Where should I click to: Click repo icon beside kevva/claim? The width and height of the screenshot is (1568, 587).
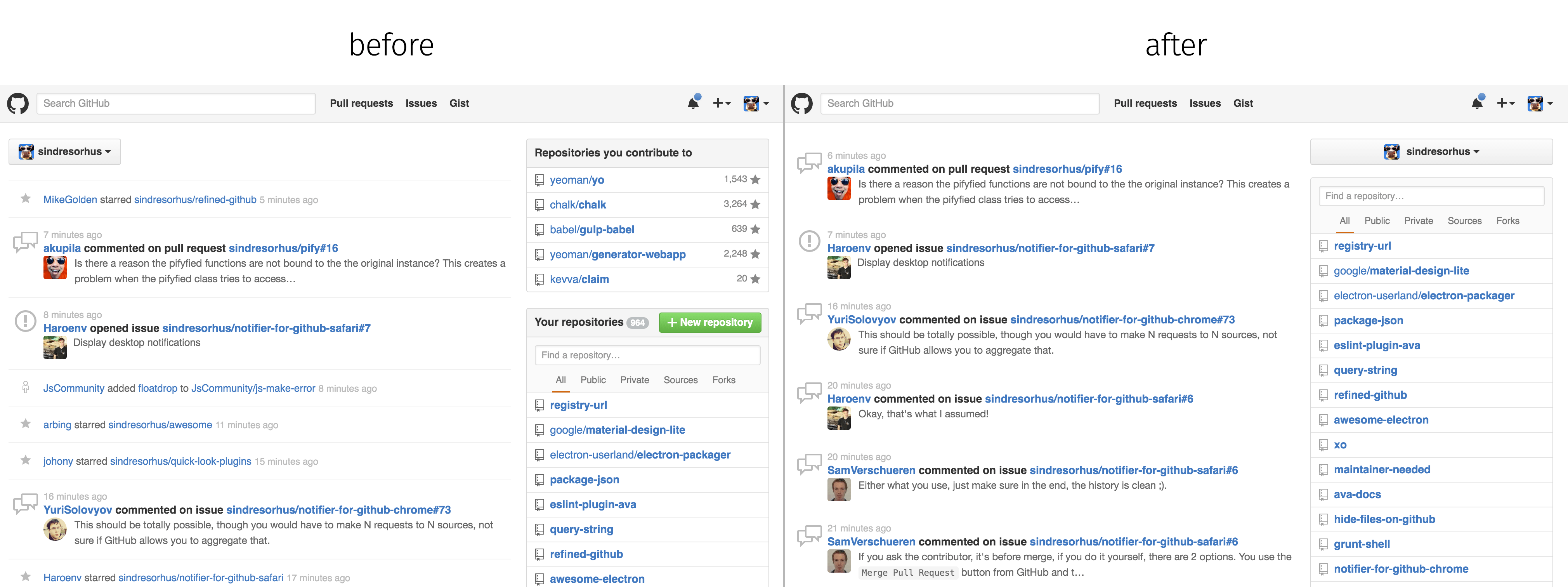(539, 280)
